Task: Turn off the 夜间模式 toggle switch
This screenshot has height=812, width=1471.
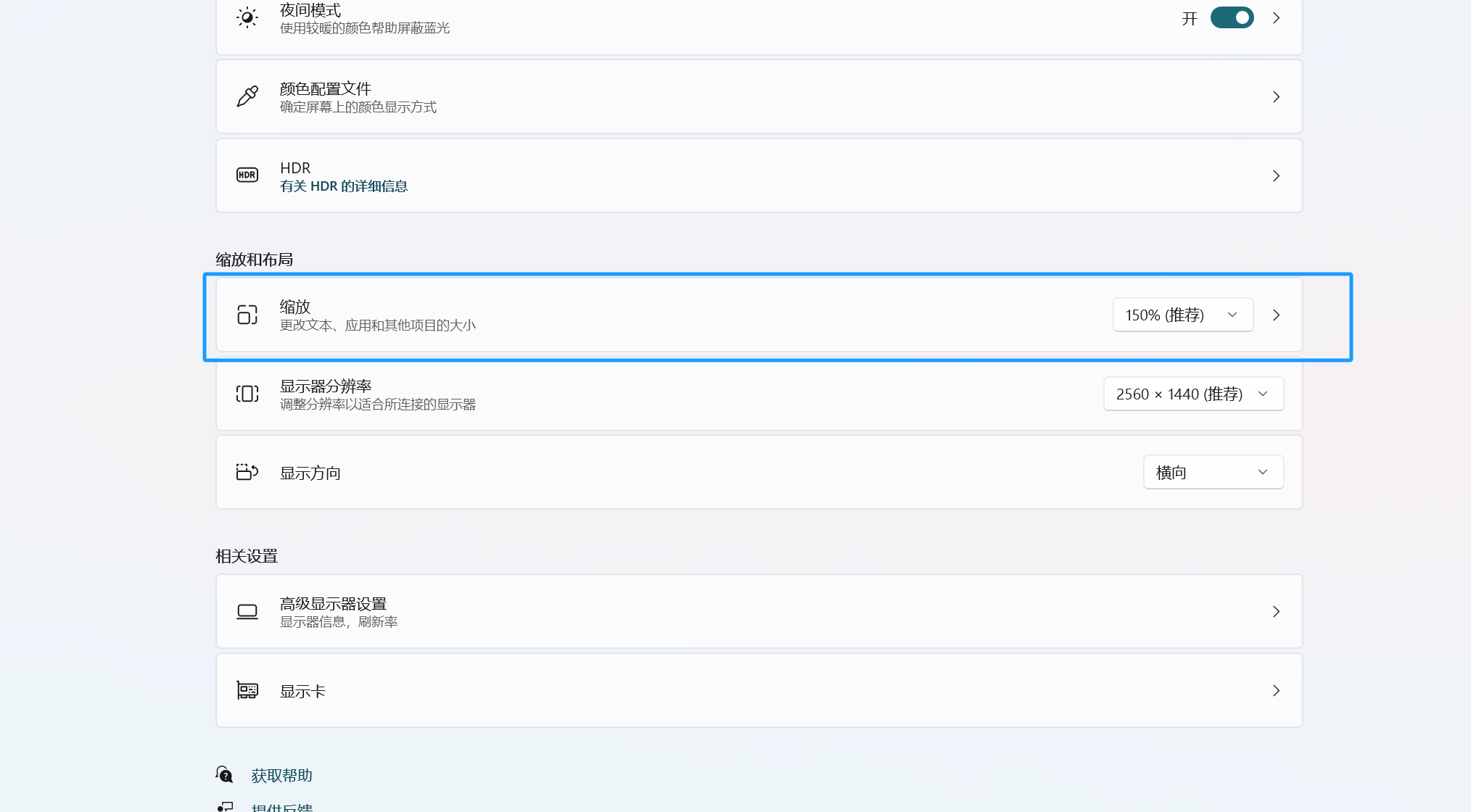Action: (x=1232, y=18)
